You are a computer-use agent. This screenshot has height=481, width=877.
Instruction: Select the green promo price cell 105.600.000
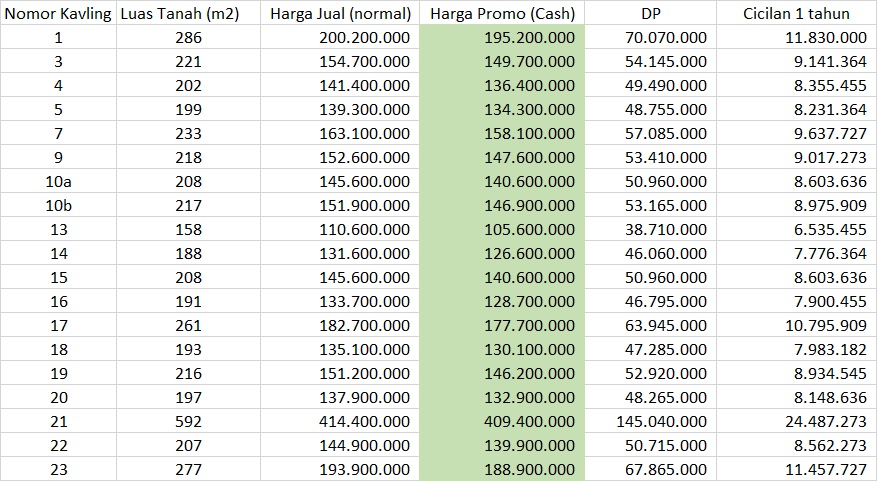point(502,230)
